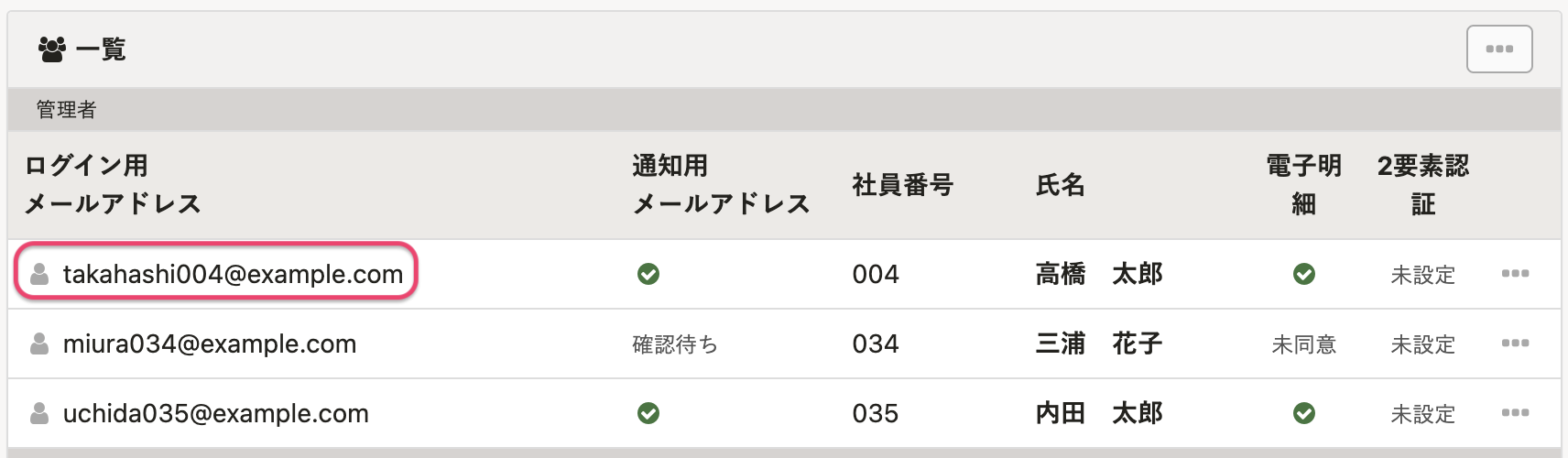Image resolution: width=1568 pixels, height=458 pixels.
Task: Click 確認待ち status for miura034
Action: pyautogui.click(x=675, y=344)
